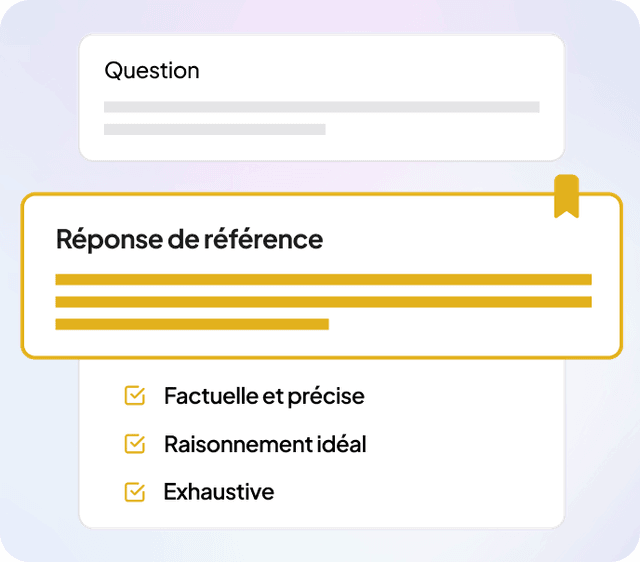Select the "Réponse de référence" title

189,239
